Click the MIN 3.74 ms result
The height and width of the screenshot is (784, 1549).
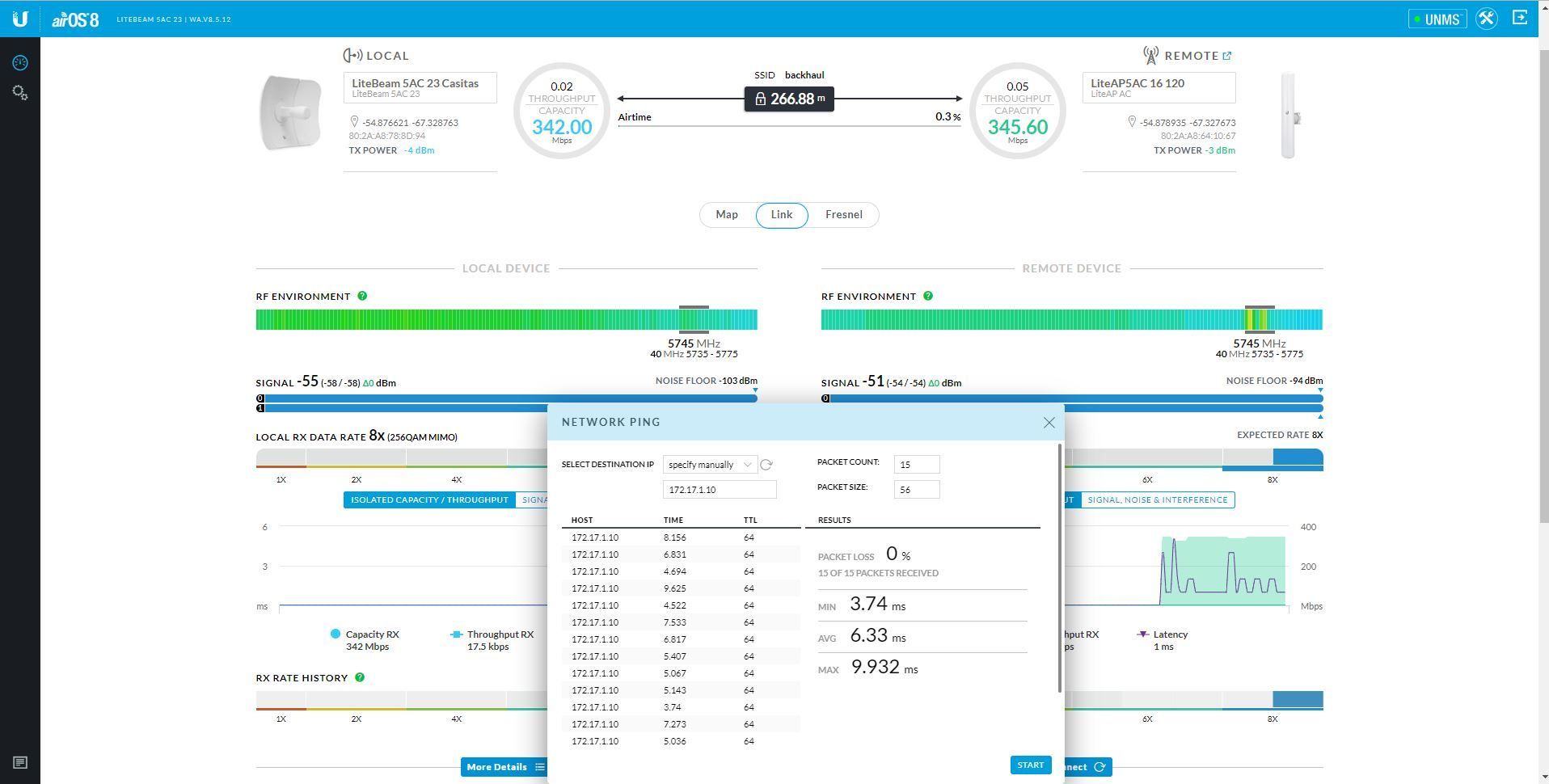tap(862, 605)
